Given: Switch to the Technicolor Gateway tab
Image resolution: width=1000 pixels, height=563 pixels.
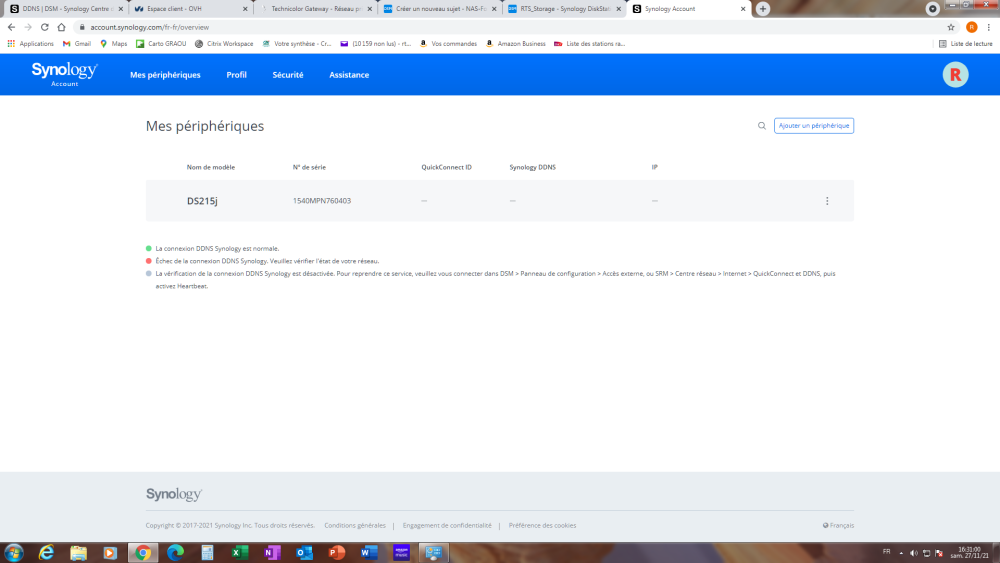Looking at the screenshot, I should point(316,9).
